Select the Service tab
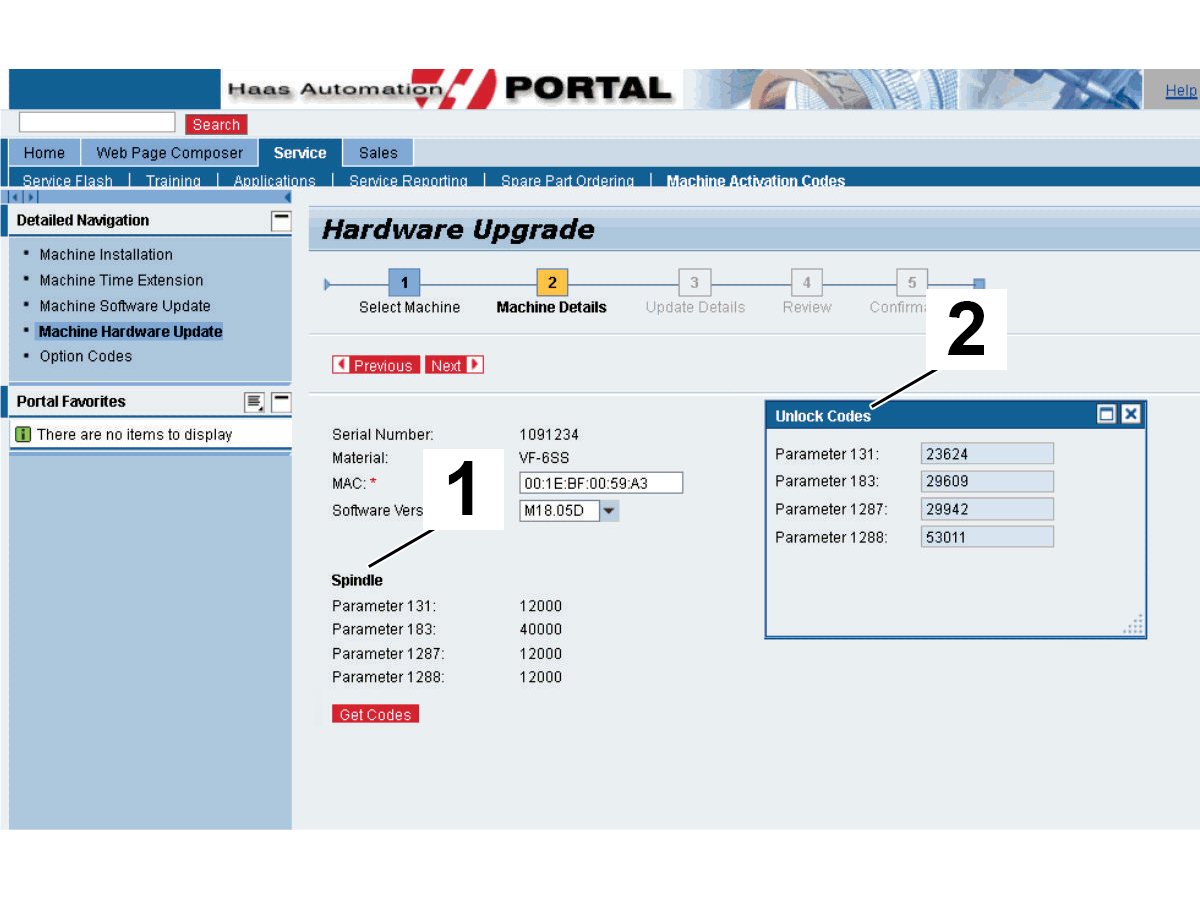 click(300, 153)
